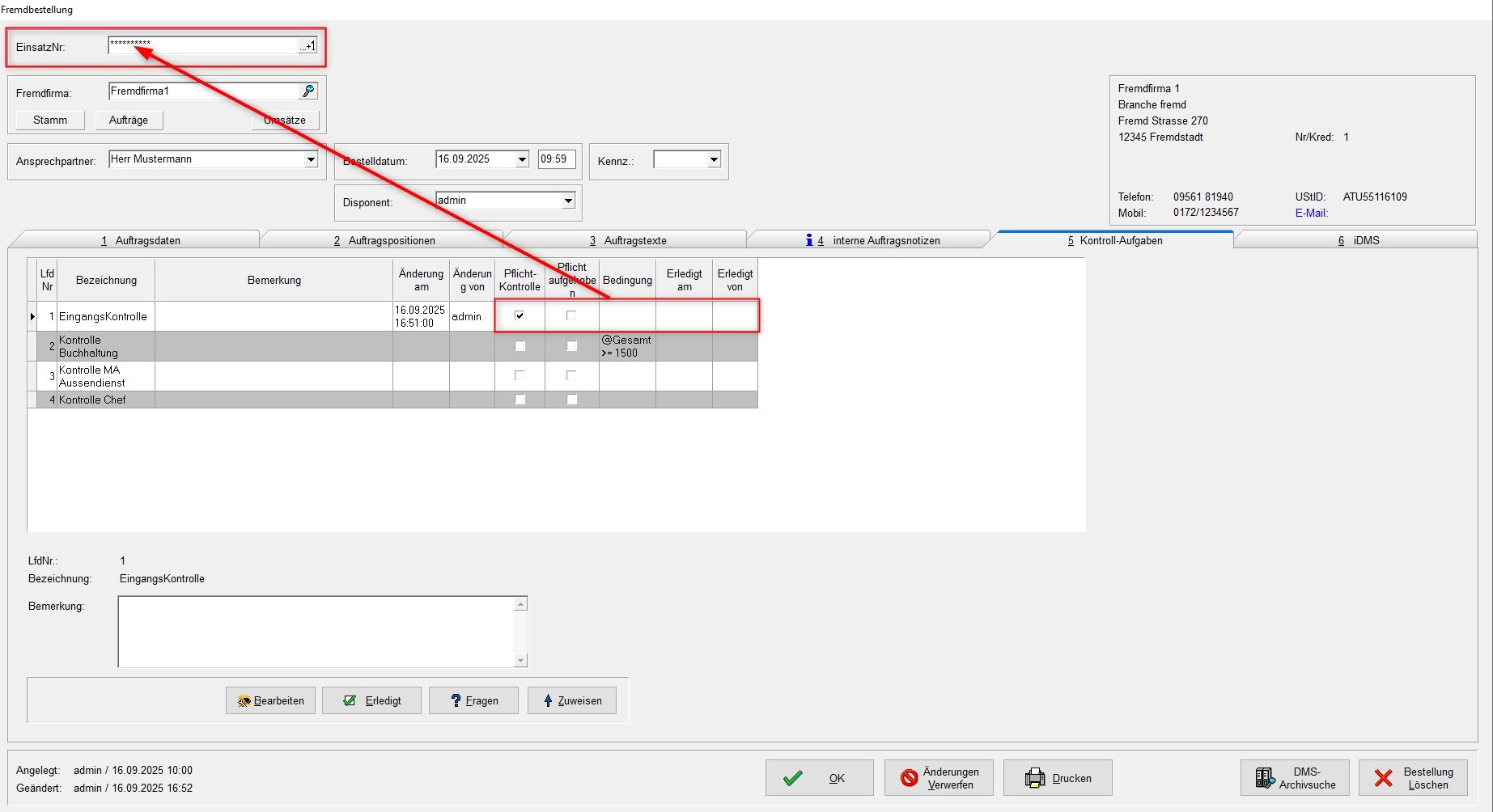Open the Kennz. dropdown
Viewport: 1493px width, 812px height.
pyautogui.click(x=714, y=160)
